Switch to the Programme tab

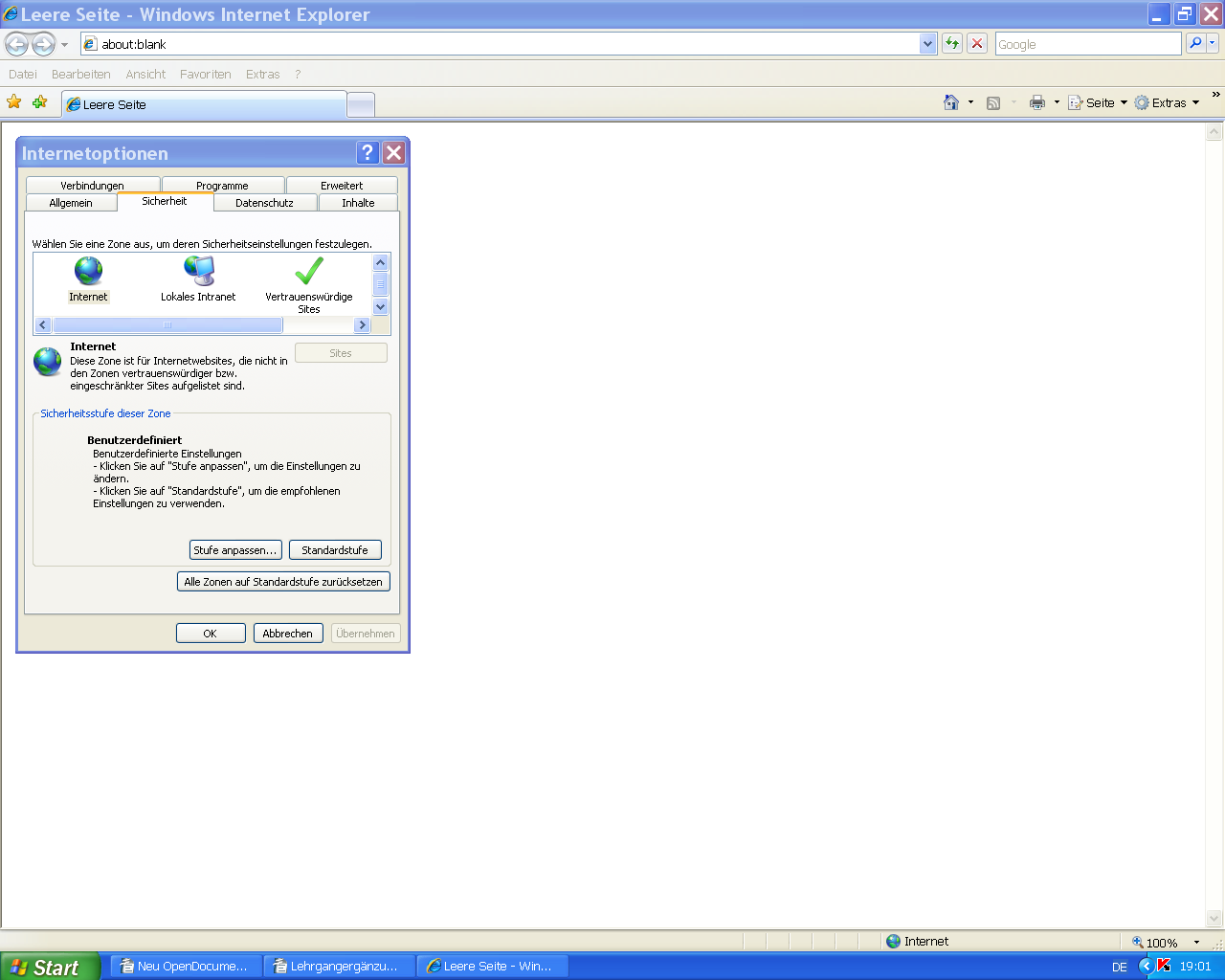pyautogui.click(x=222, y=185)
